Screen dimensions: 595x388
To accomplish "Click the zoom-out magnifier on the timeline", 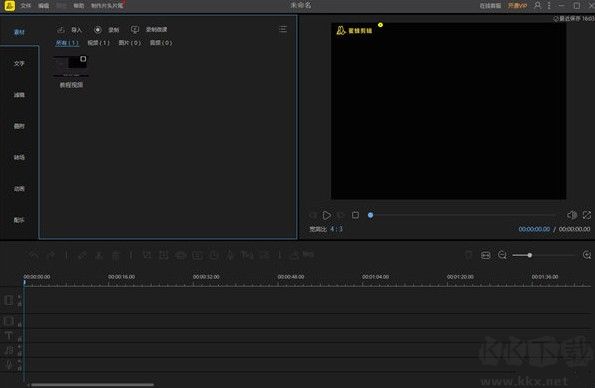I will [502, 255].
